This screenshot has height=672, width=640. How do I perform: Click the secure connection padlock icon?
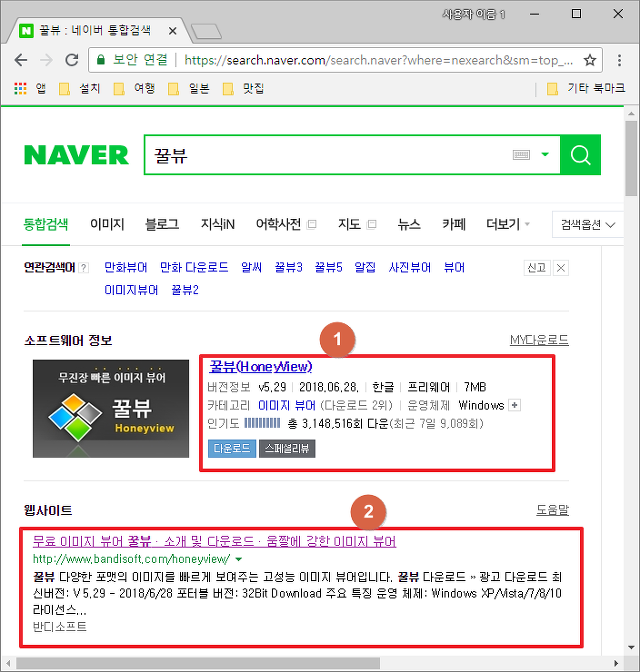point(101,60)
